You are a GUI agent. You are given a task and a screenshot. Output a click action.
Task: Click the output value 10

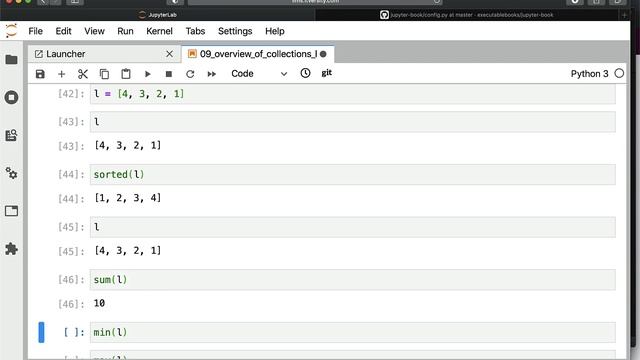[x=99, y=303]
